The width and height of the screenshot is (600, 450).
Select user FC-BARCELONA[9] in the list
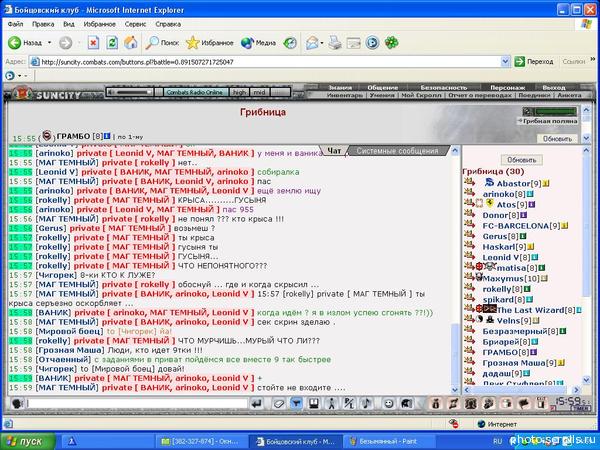click(x=521, y=226)
